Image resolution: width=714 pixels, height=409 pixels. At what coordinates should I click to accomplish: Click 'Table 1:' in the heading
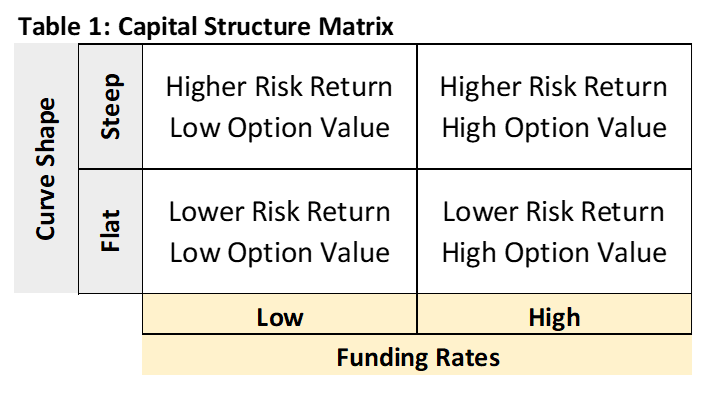pos(64,26)
